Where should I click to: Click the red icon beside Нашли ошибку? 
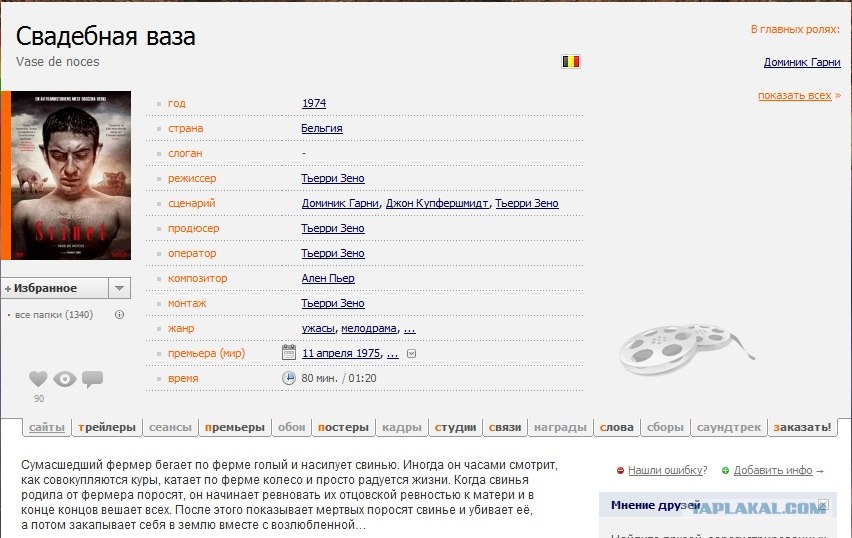pos(620,471)
